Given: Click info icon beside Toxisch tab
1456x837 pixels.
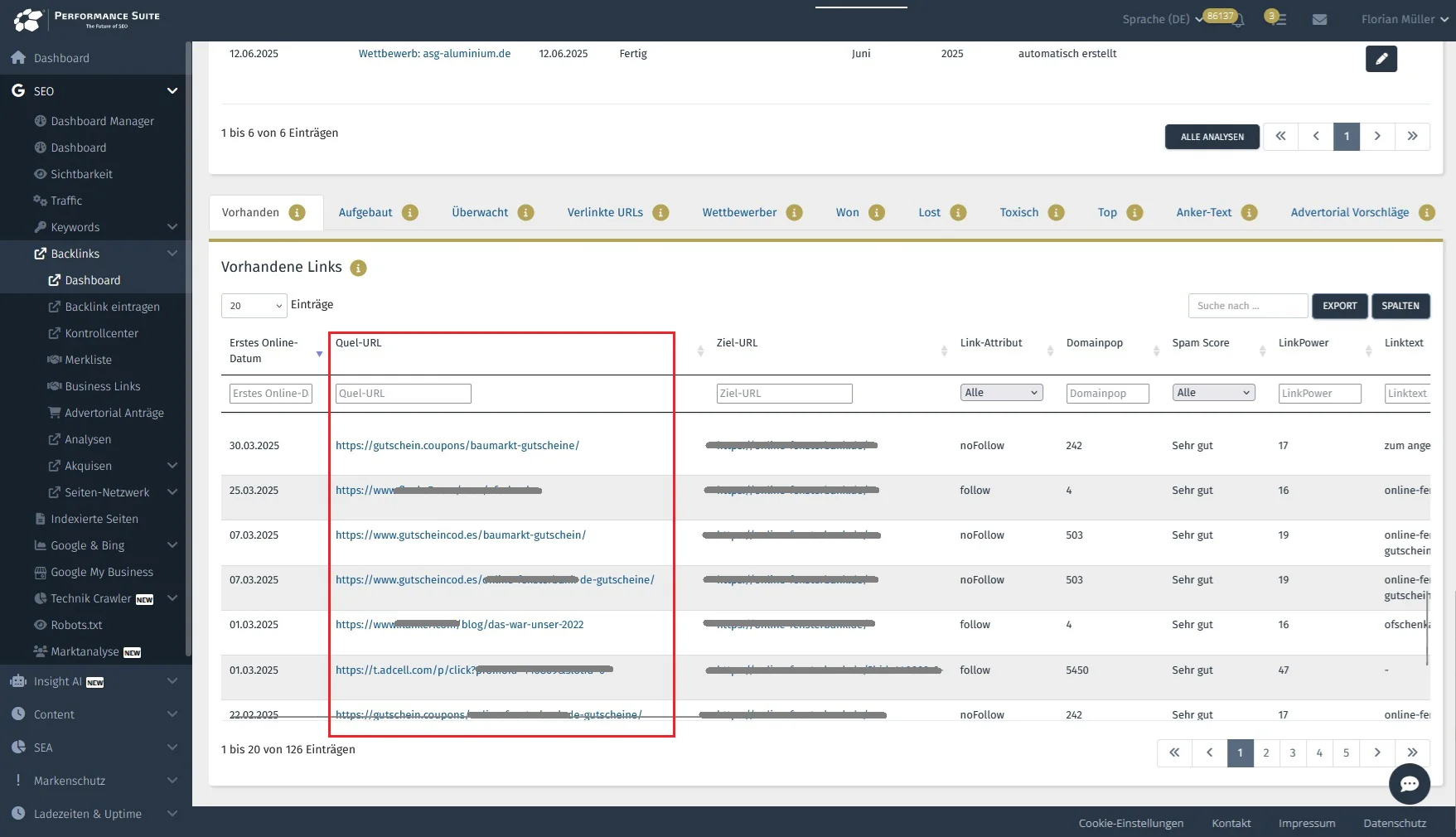Looking at the screenshot, I should (1056, 213).
